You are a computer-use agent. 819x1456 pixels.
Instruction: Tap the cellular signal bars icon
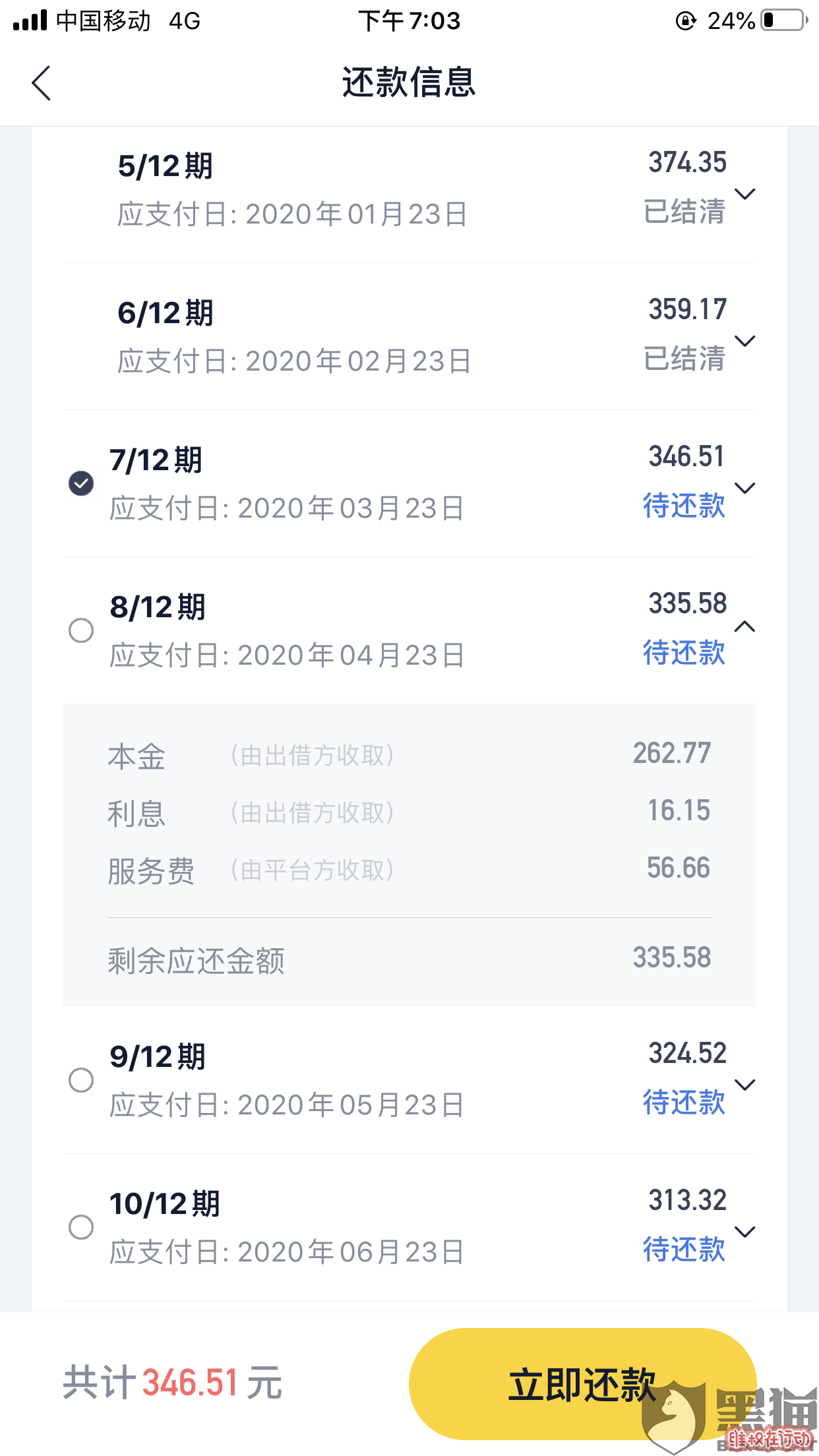coord(30,20)
